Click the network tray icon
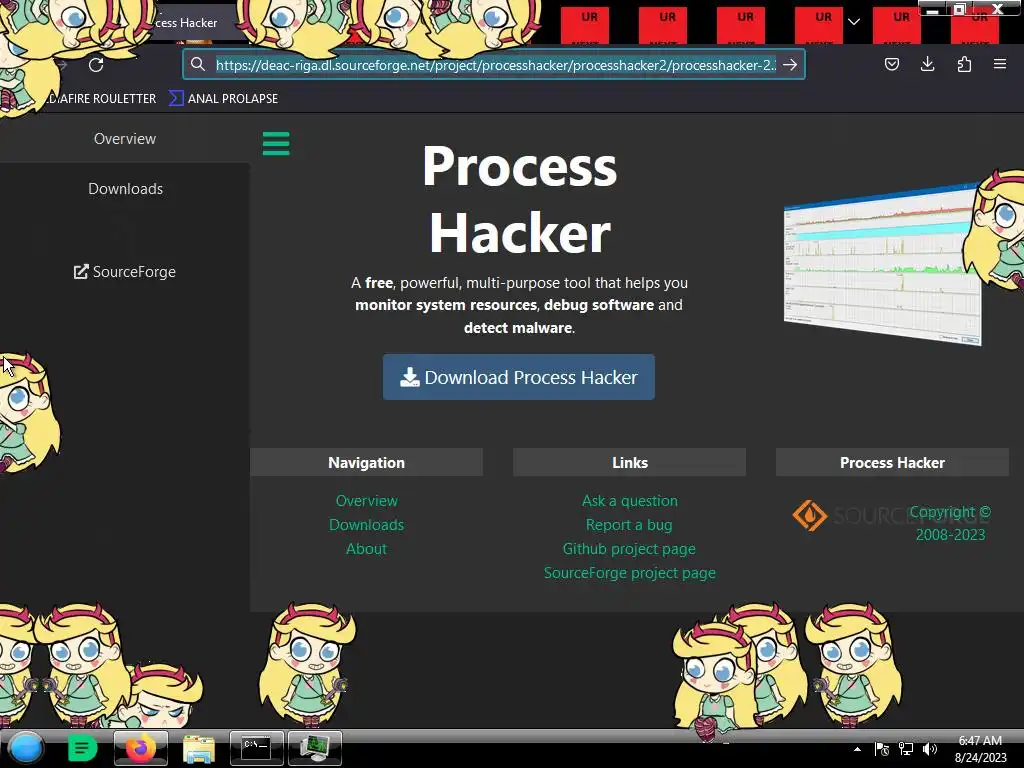This screenshot has height=768, width=1024. (x=906, y=749)
